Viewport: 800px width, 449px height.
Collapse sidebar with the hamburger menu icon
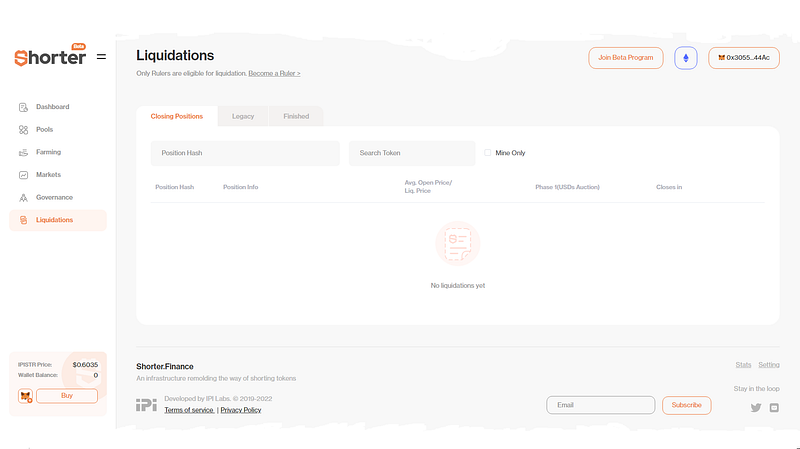pos(101,57)
